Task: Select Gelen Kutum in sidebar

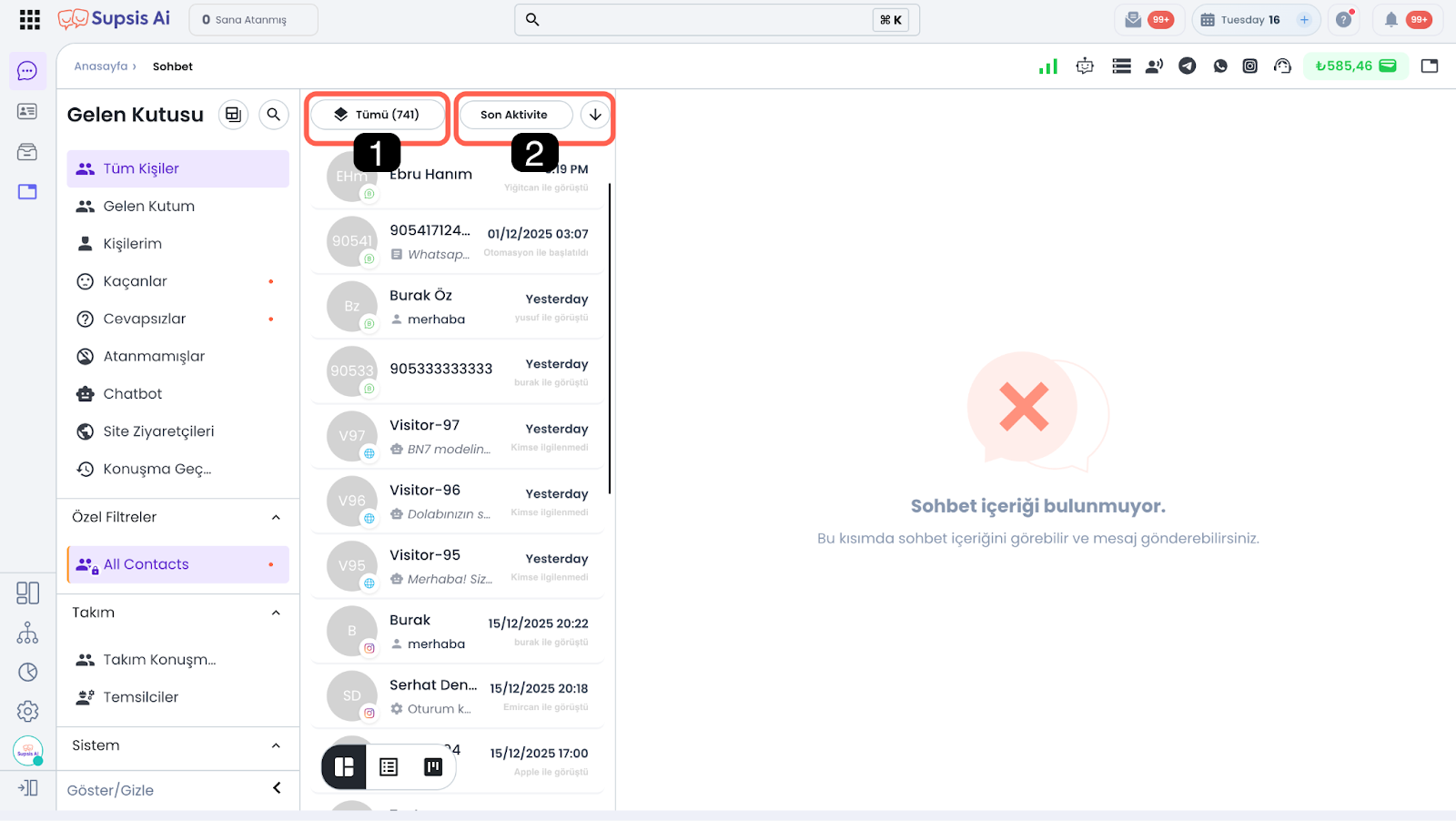Action: pos(149,207)
